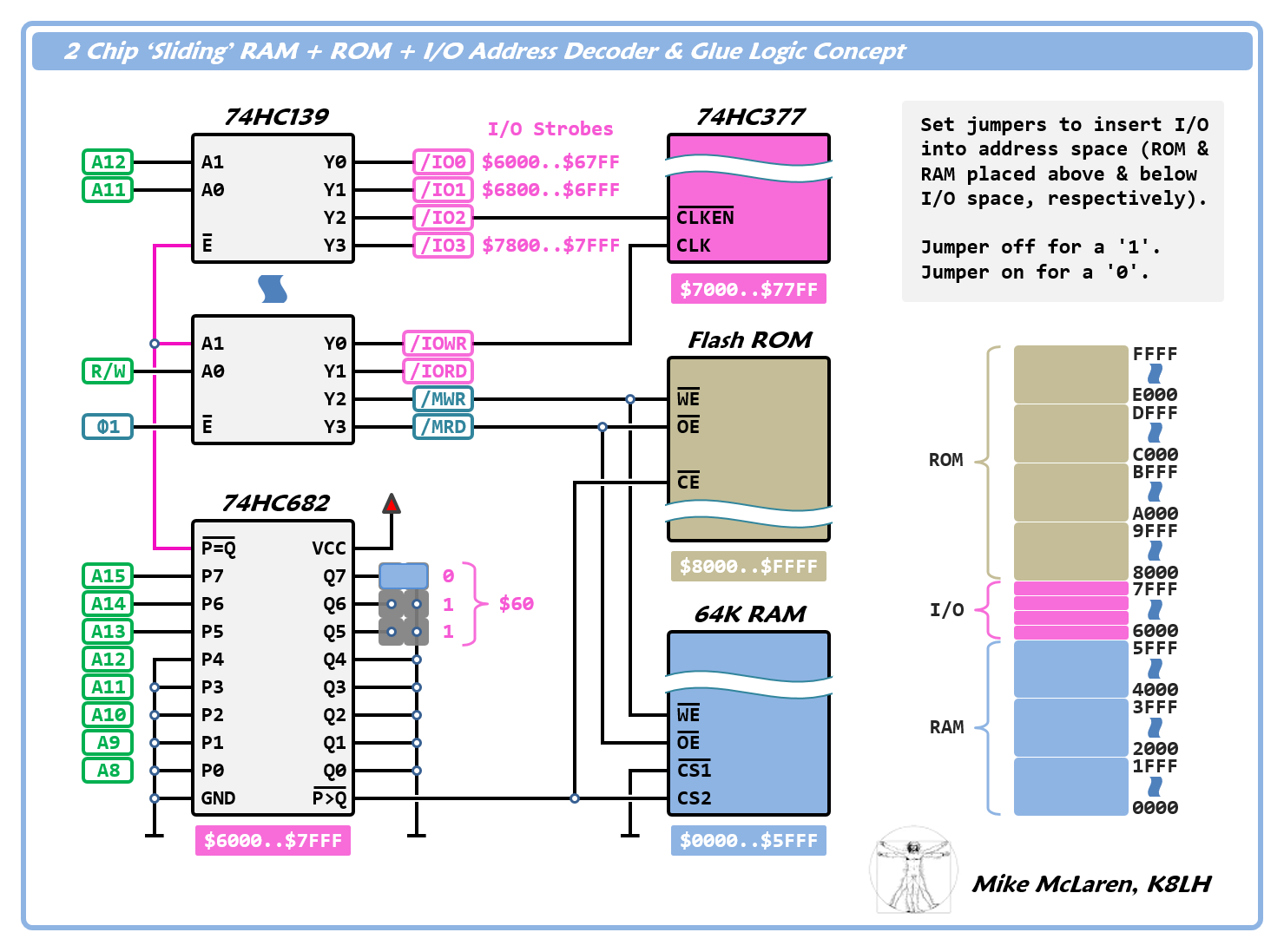Click the $0000..$5FFF RAM range label

[x=748, y=841]
